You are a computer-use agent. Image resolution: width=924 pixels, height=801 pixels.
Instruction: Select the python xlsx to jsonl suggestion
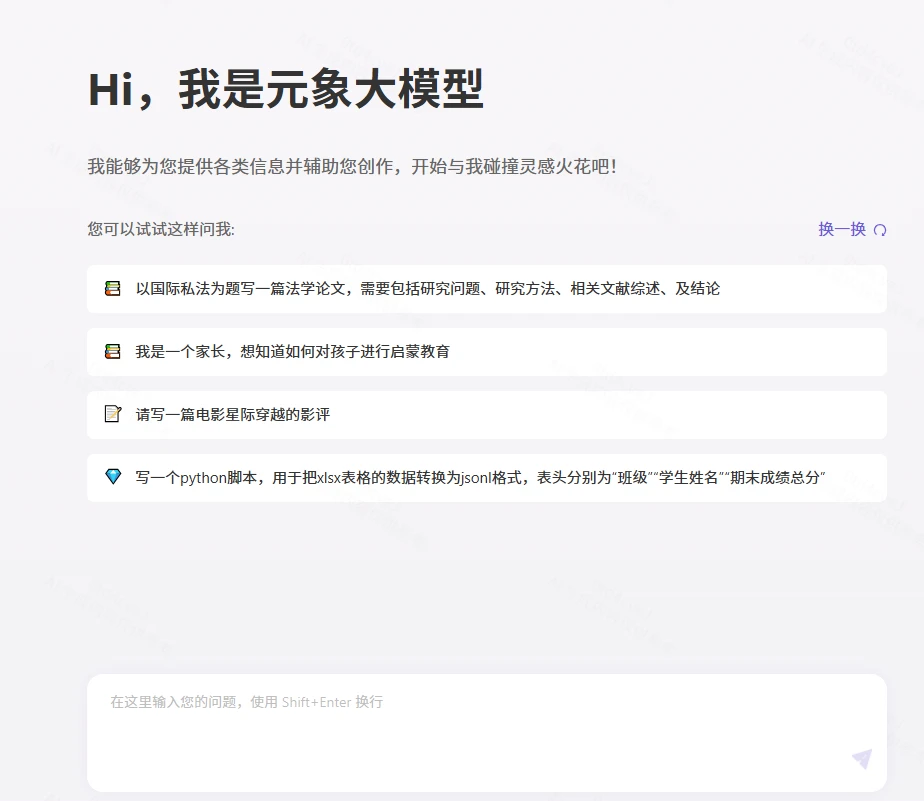tap(487, 478)
